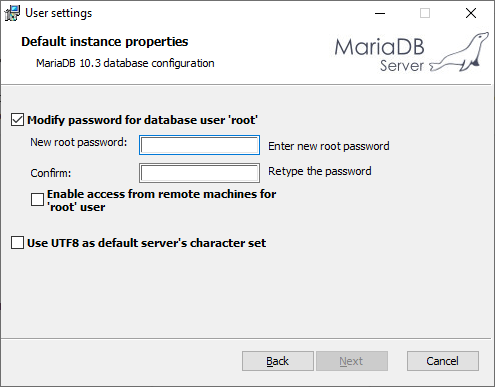Image resolution: width=495 pixels, height=387 pixels.
Task: Click the MariaDB Server wordmark
Action: [x=380, y=55]
